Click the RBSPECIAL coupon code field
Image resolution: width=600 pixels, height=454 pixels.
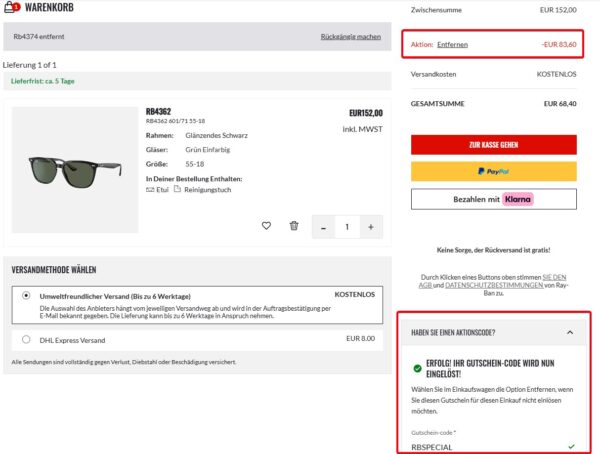480,446
